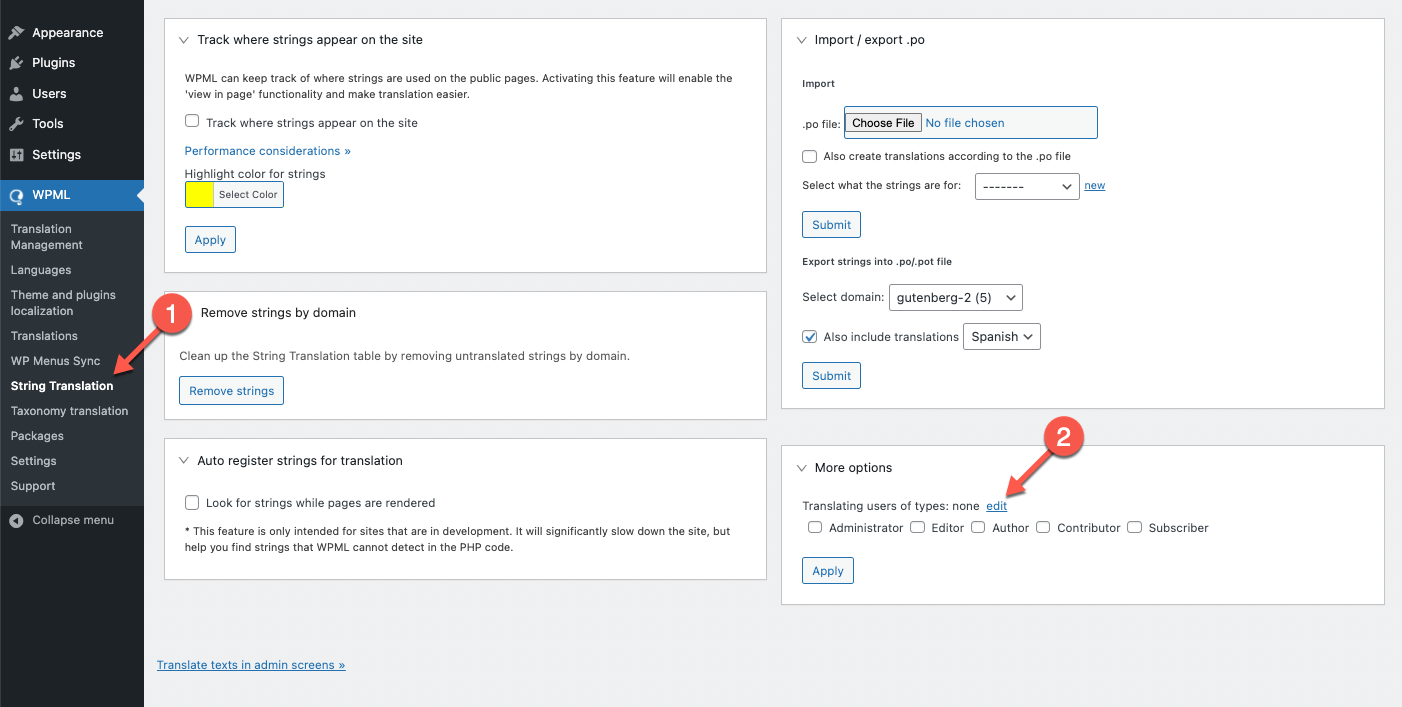Image resolution: width=1402 pixels, height=707 pixels.
Task: Open WPML Settings submenu item
Action: 33,461
